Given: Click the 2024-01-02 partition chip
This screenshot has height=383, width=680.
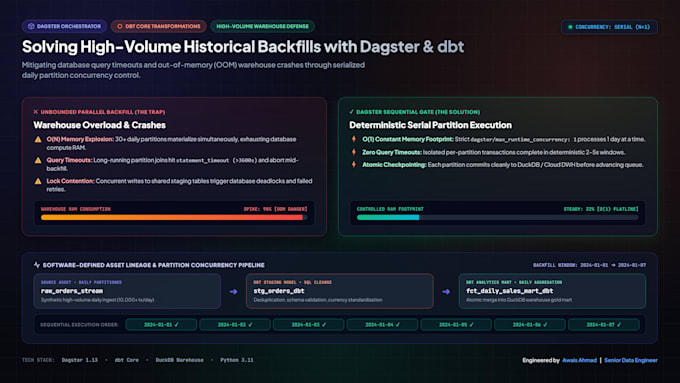Looking at the screenshot, I should tap(235, 324).
